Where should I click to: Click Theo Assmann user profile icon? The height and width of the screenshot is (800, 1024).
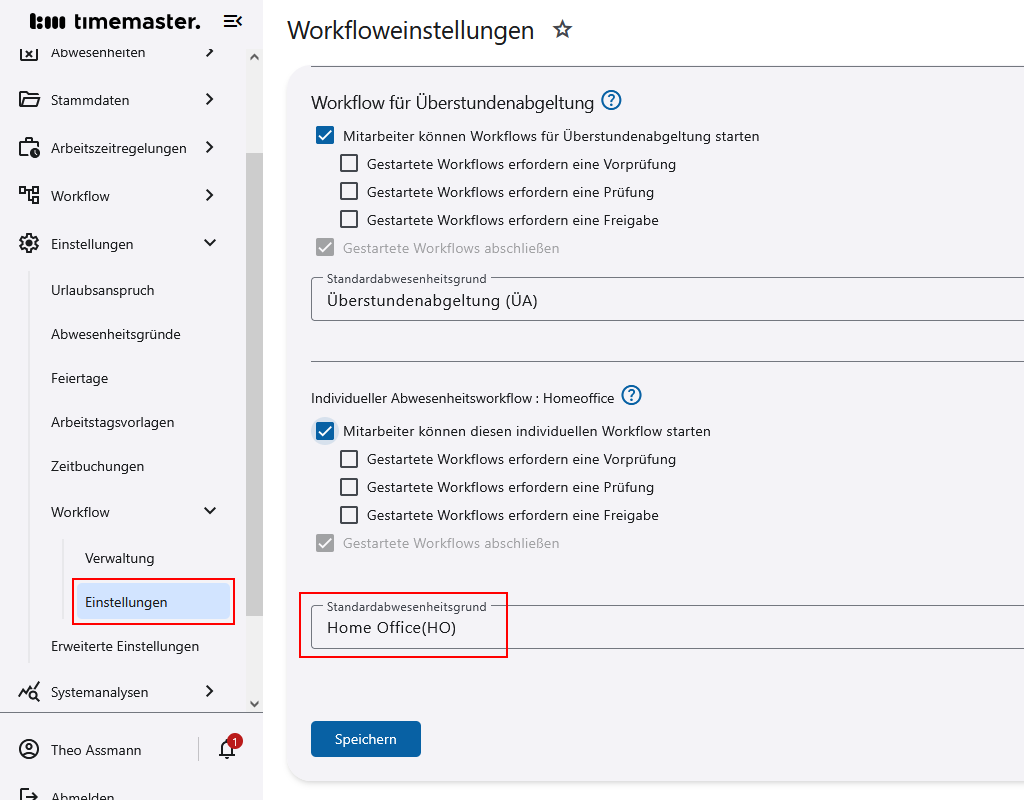pos(29,750)
